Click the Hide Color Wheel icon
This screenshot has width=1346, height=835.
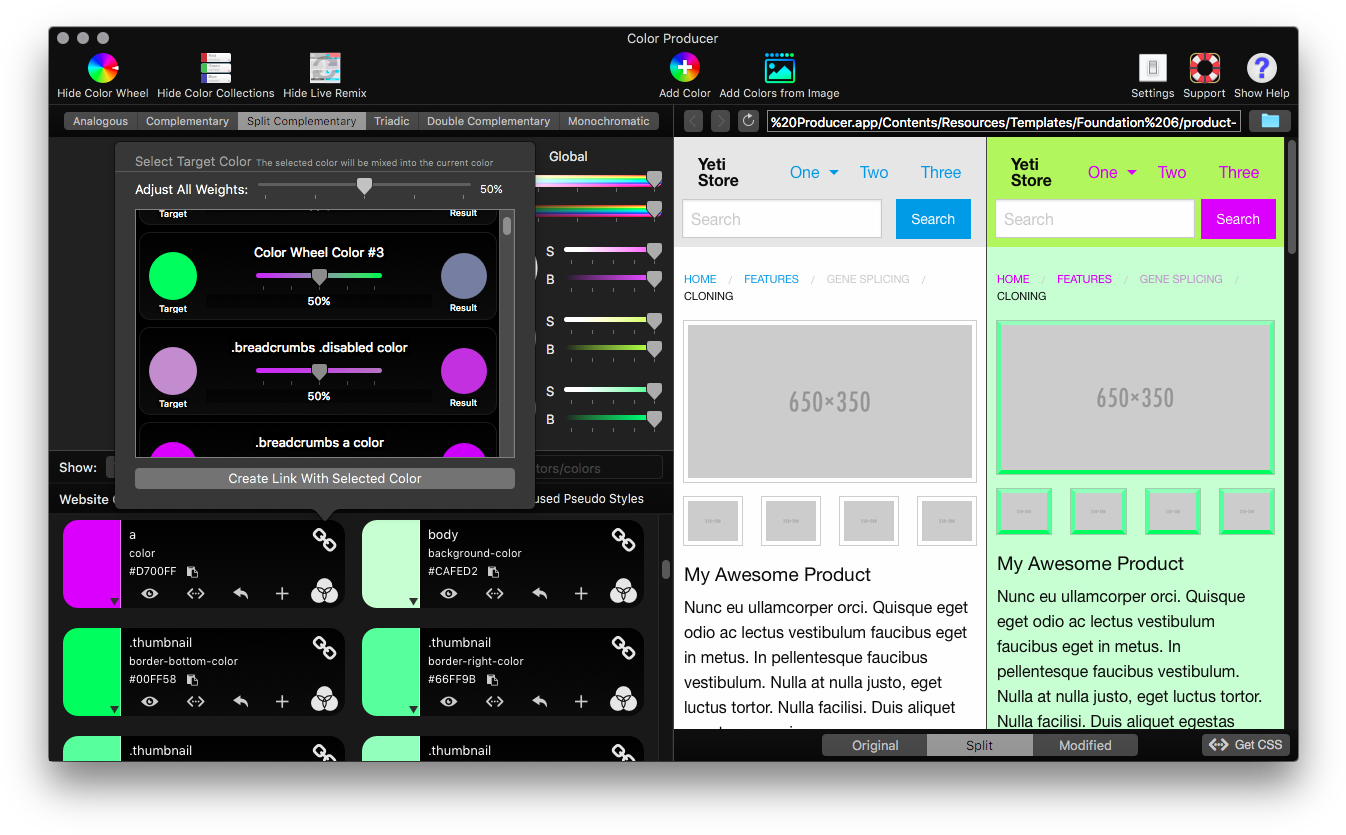pyautogui.click(x=103, y=69)
